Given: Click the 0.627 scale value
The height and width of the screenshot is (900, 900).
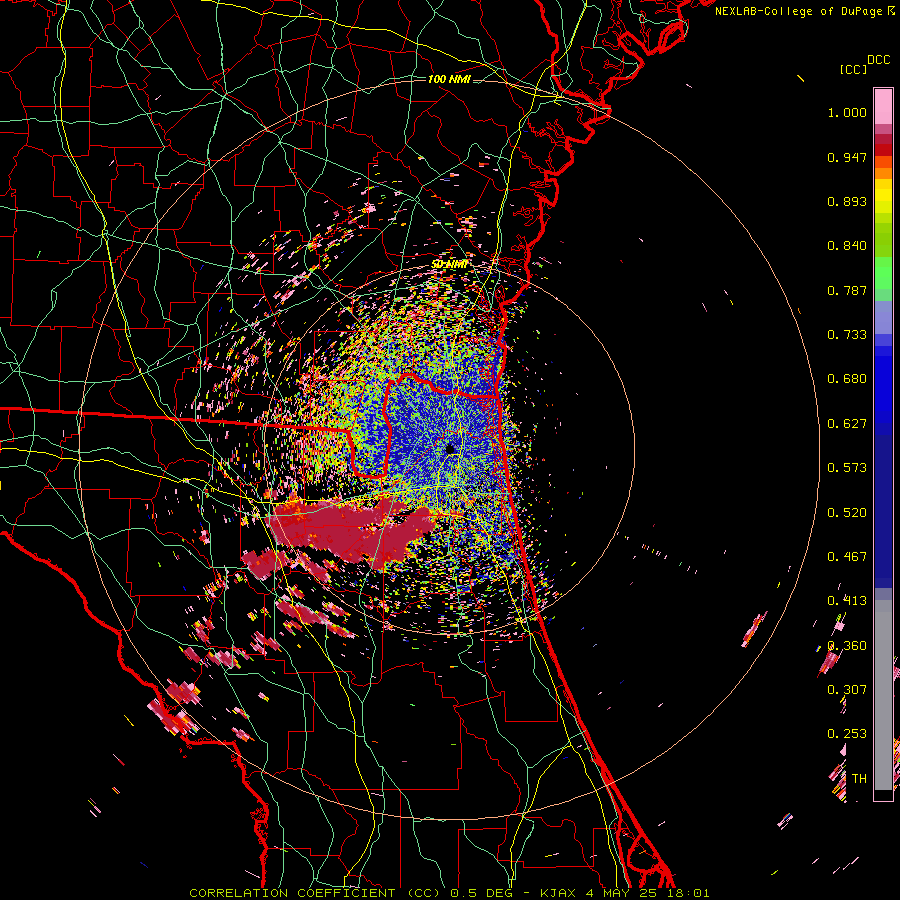Looking at the screenshot, I should (x=847, y=424).
